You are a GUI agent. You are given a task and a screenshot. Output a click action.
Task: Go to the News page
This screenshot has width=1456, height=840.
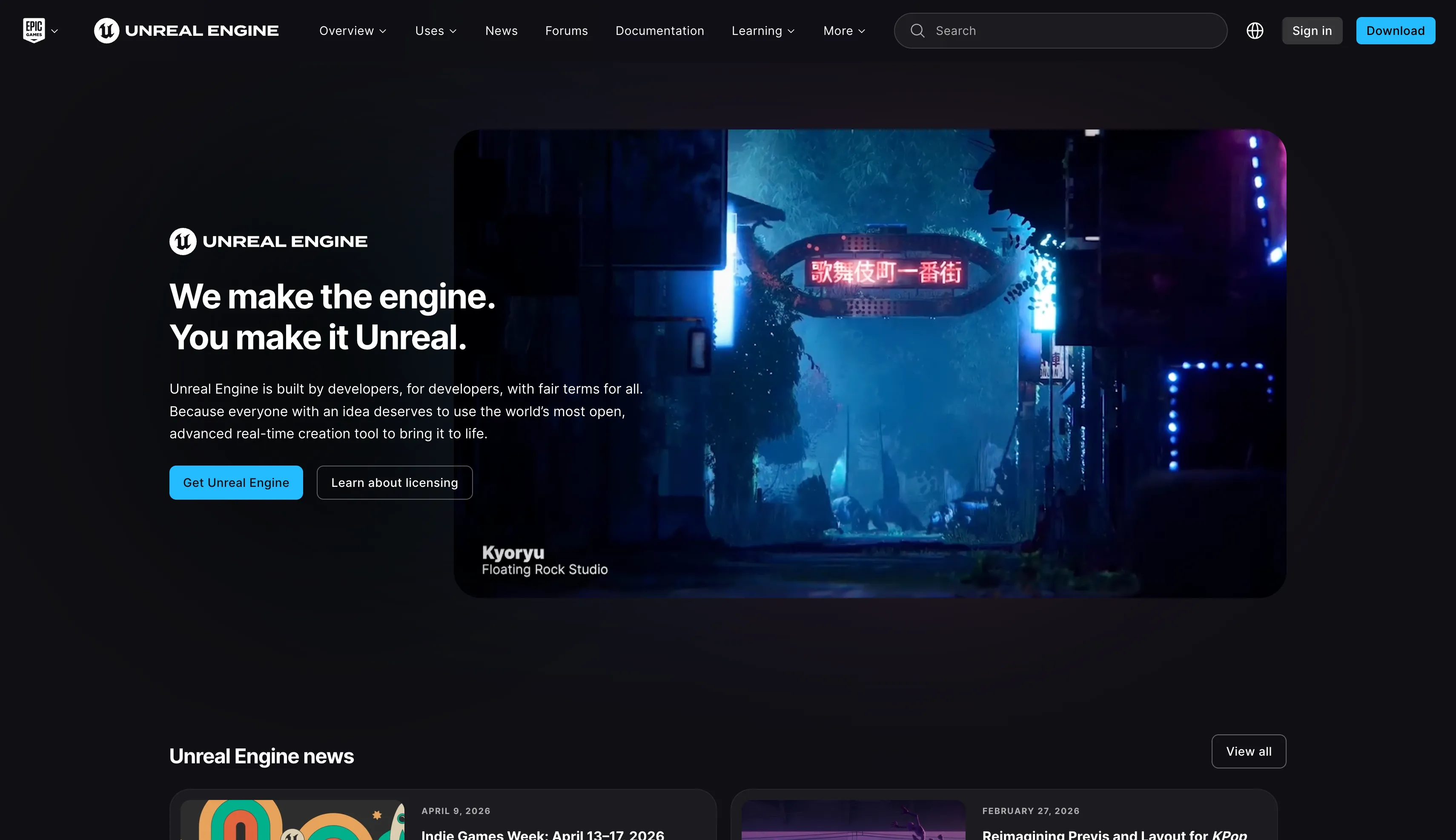(501, 31)
